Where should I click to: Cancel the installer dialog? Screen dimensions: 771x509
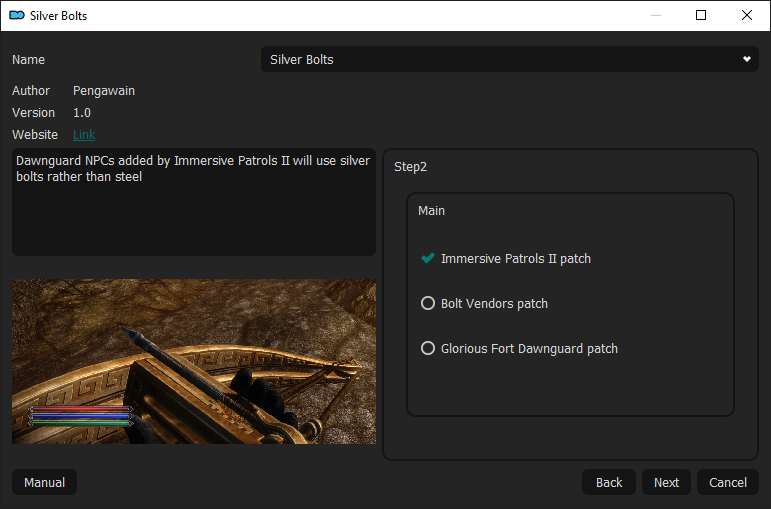[728, 482]
